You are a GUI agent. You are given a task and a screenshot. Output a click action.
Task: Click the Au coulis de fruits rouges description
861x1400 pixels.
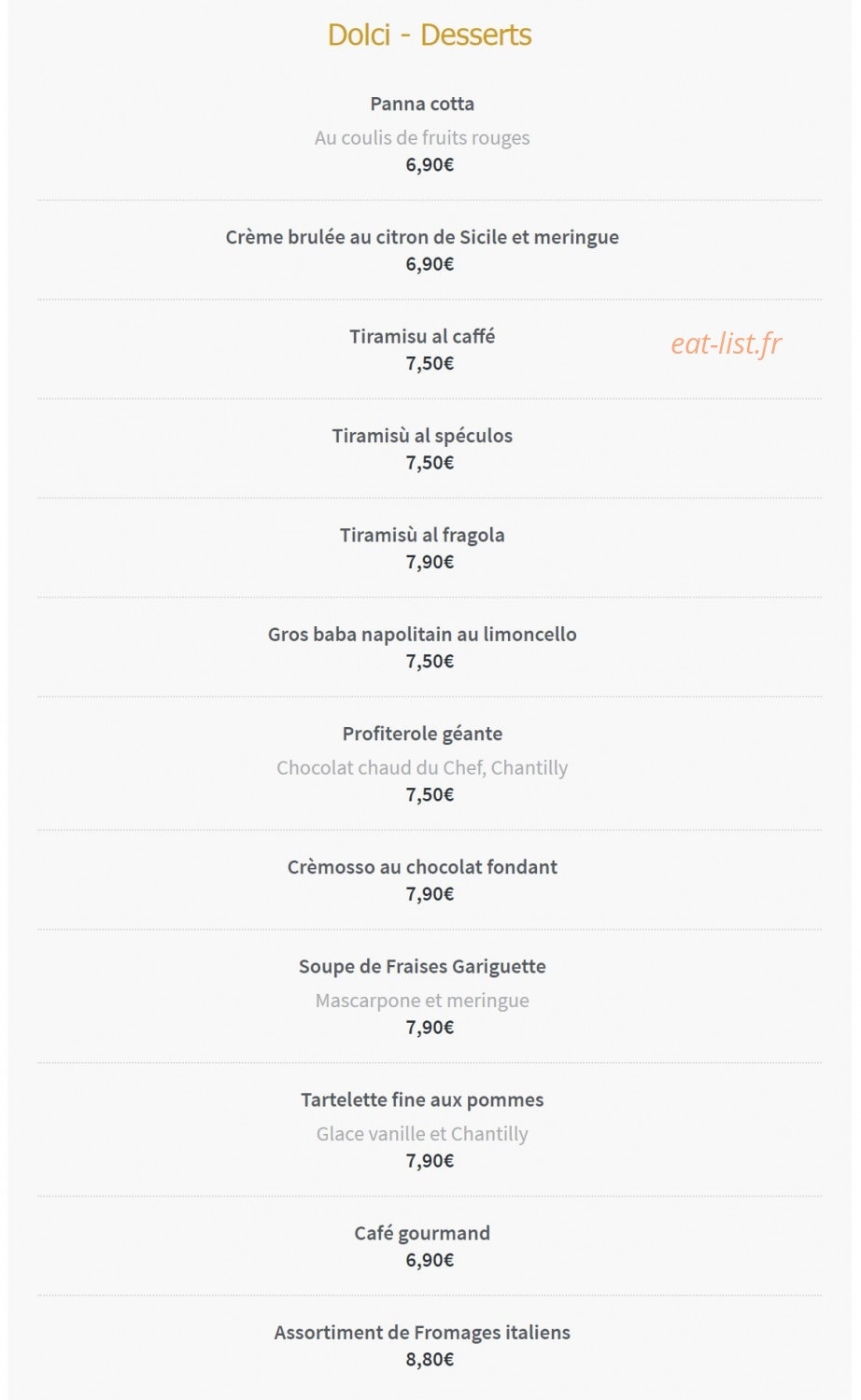point(422,138)
